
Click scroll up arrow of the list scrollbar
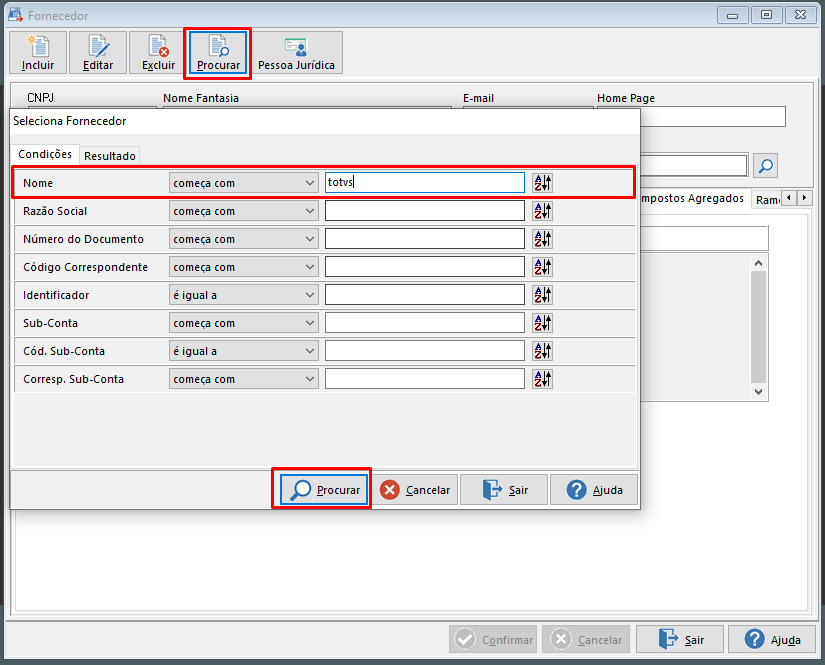[x=758, y=263]
